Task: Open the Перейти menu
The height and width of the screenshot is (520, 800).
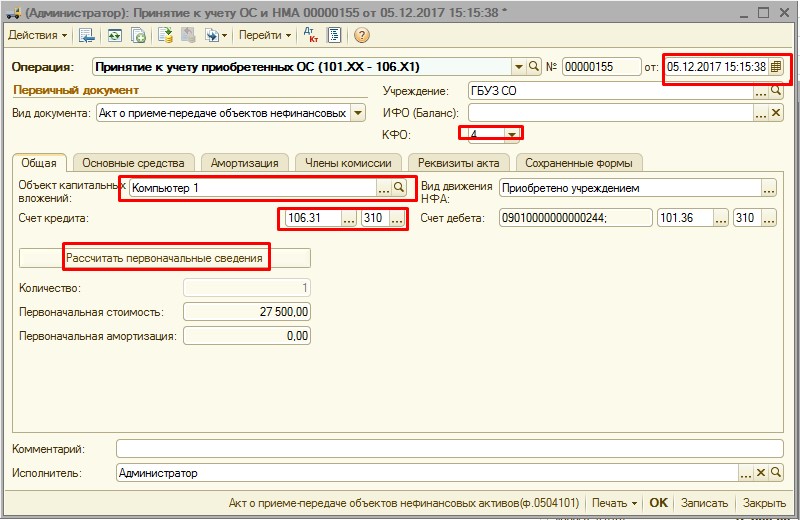Action: [x=265, y=35]
